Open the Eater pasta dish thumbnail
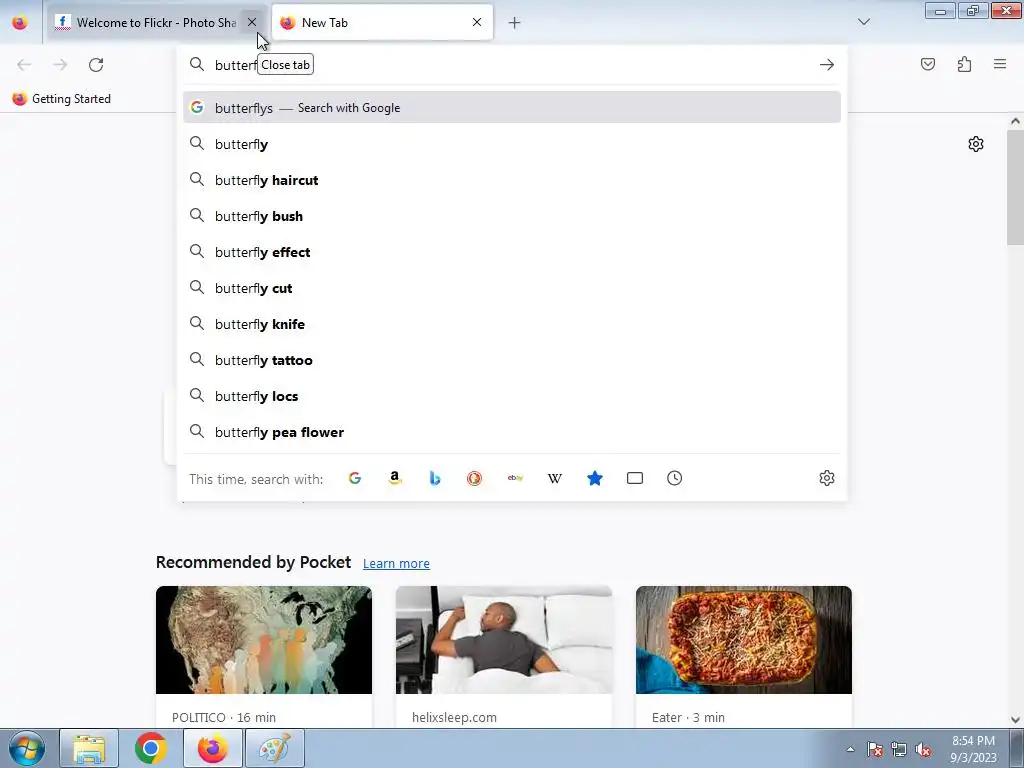This screenshot has height=768, width=1024. coord(744,640)
